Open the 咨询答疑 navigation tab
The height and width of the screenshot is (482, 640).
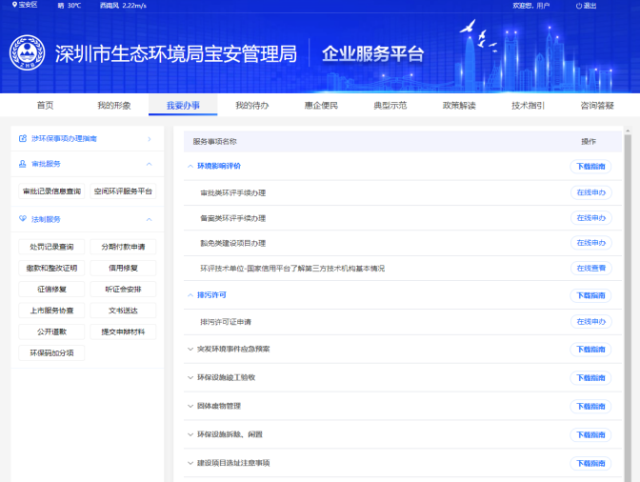597,105
